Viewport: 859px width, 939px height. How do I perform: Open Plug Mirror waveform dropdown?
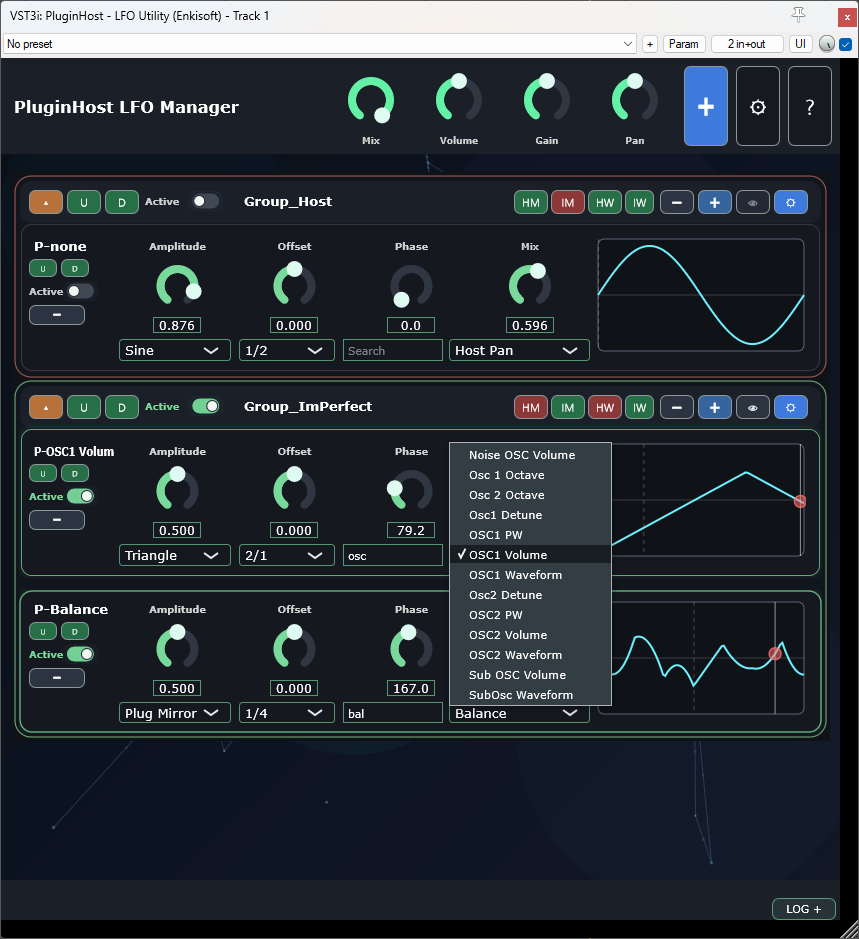point(175,713)
